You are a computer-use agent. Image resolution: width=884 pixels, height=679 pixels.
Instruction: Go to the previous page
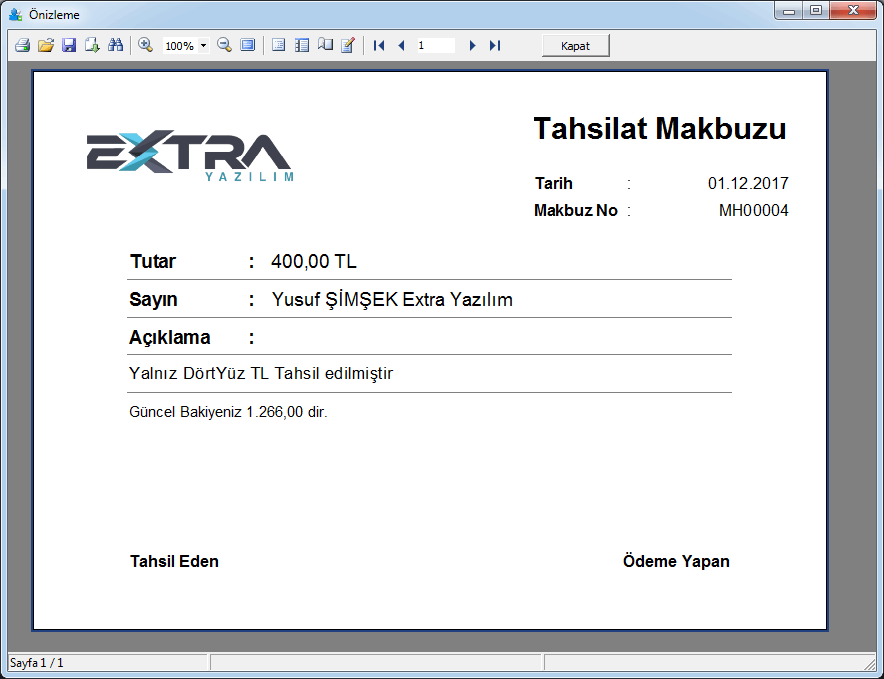coord(401,46)
